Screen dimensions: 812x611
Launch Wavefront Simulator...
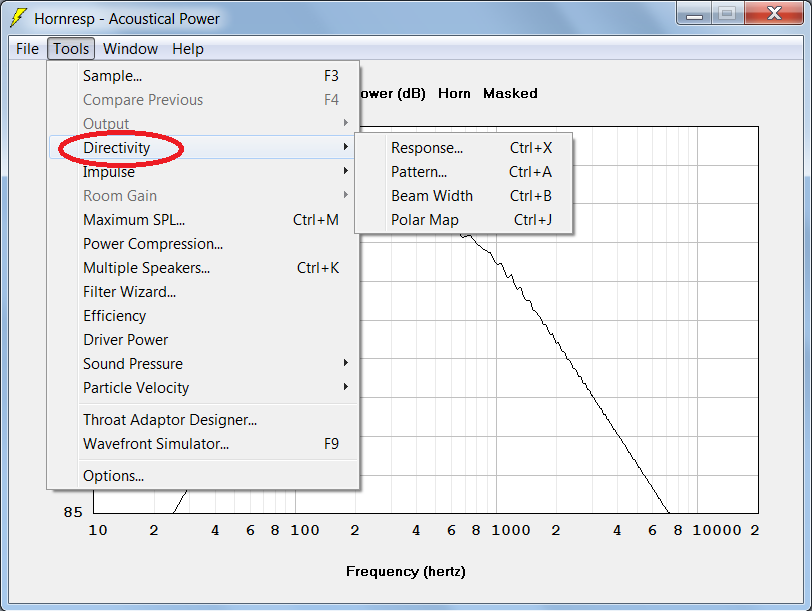tap(204, 444)
